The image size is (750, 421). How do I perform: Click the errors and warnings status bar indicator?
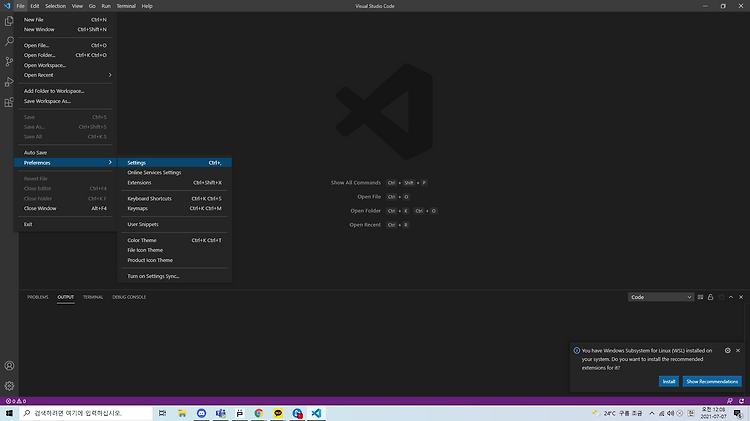click(16, 401)
